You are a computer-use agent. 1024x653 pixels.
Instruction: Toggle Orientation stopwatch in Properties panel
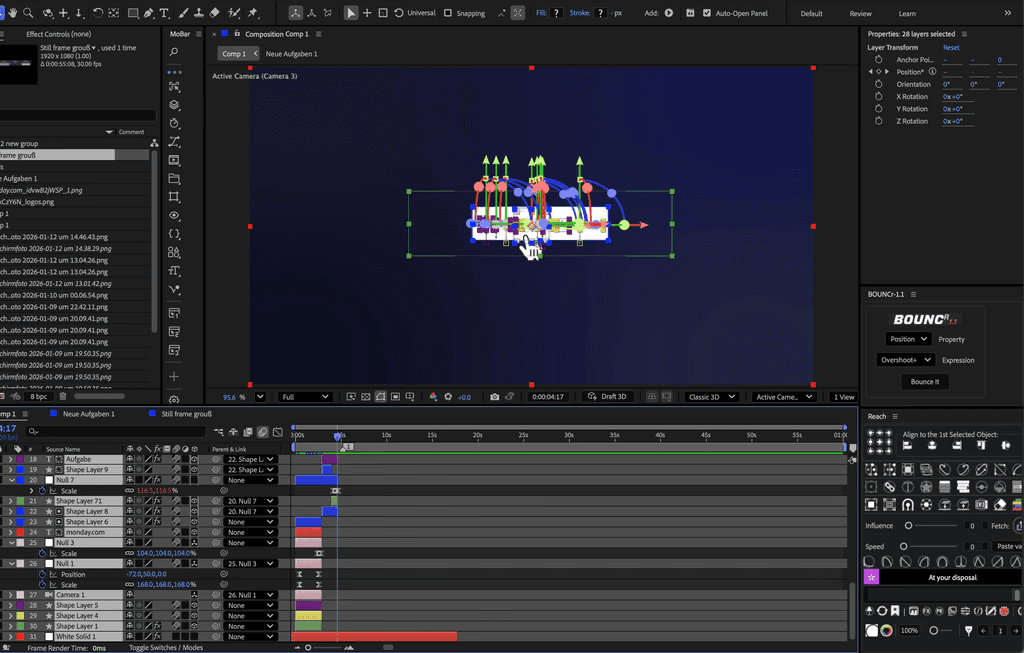878,84
